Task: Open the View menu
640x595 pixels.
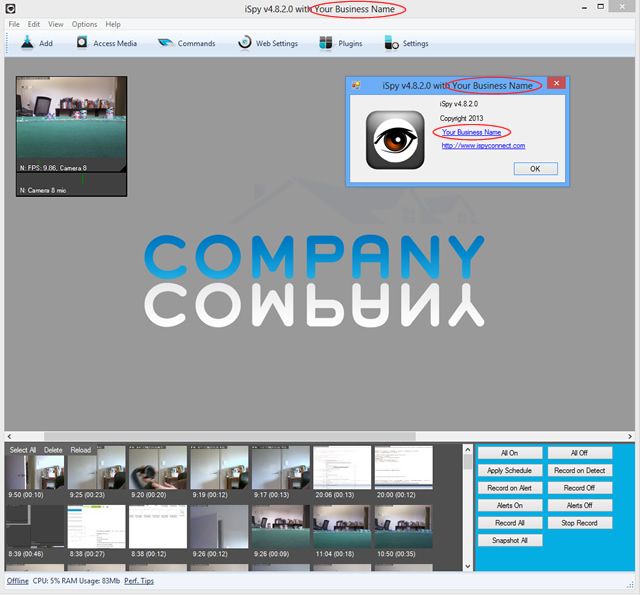Action: 56,24
